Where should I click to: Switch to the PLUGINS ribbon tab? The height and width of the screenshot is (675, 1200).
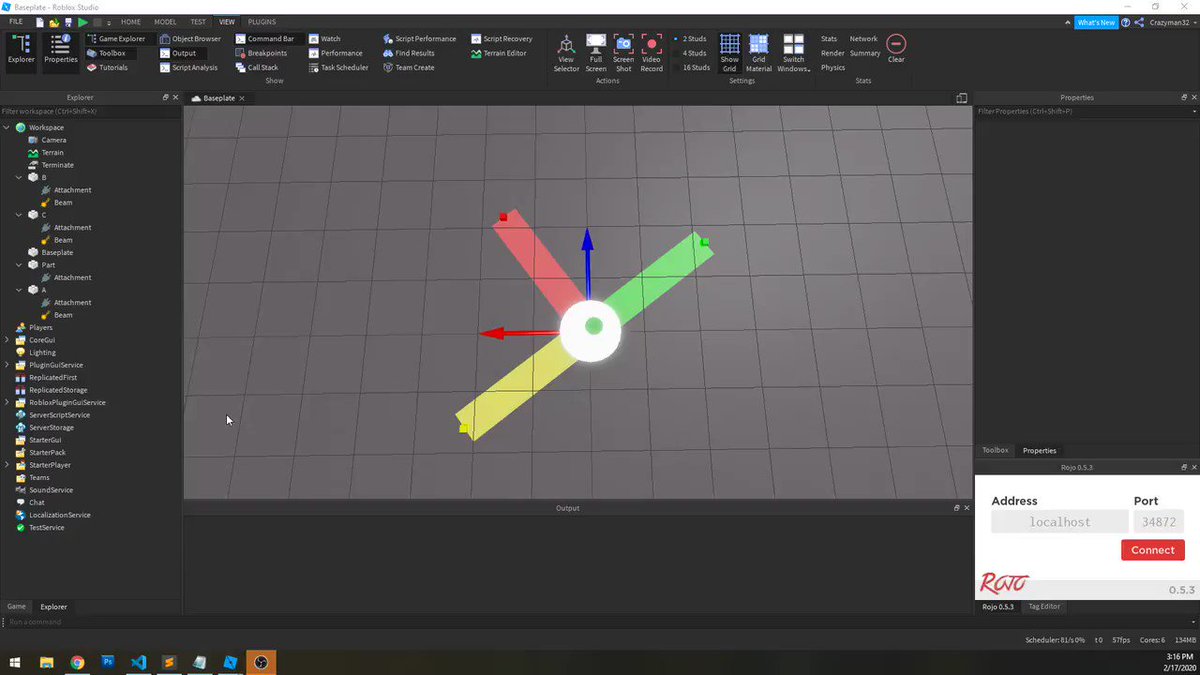(262, 21)
